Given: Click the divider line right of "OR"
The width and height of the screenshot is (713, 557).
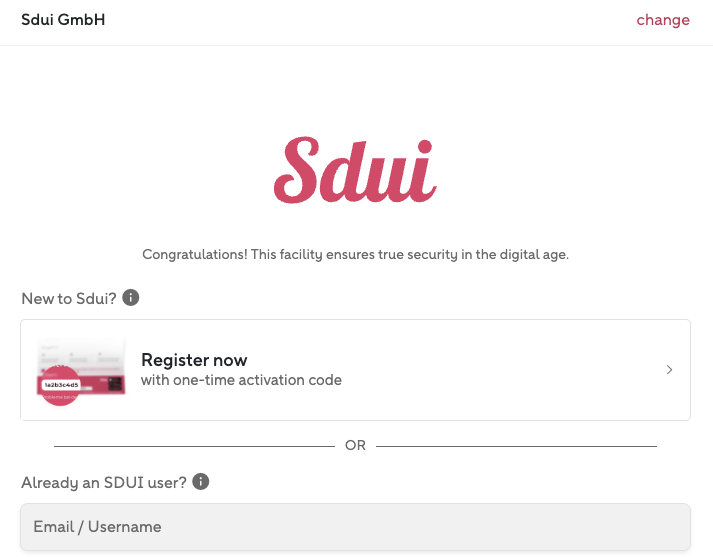Looking at the screenshot, I should pyautogui.click(x=516, y=445).
